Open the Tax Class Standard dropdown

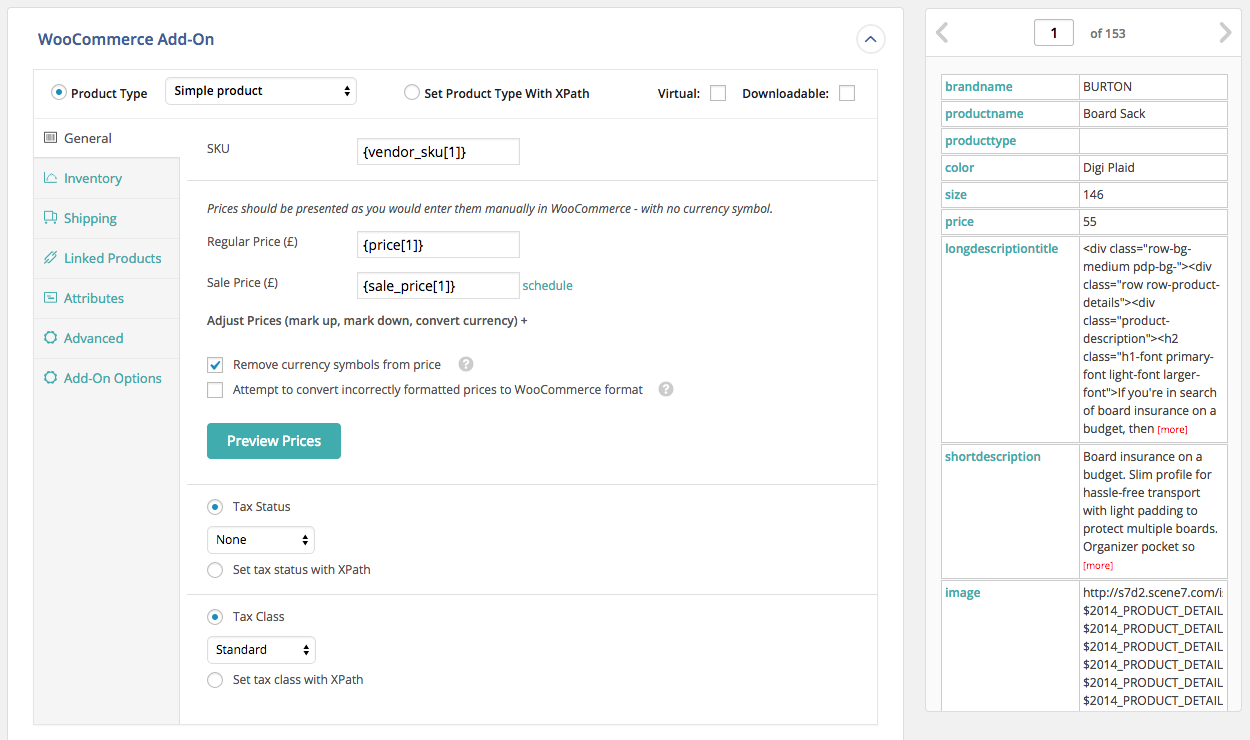click(261, 649)
